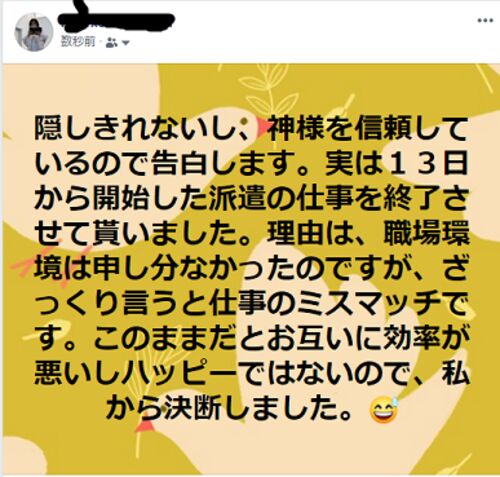Click the blacked-out poster name

117,18
